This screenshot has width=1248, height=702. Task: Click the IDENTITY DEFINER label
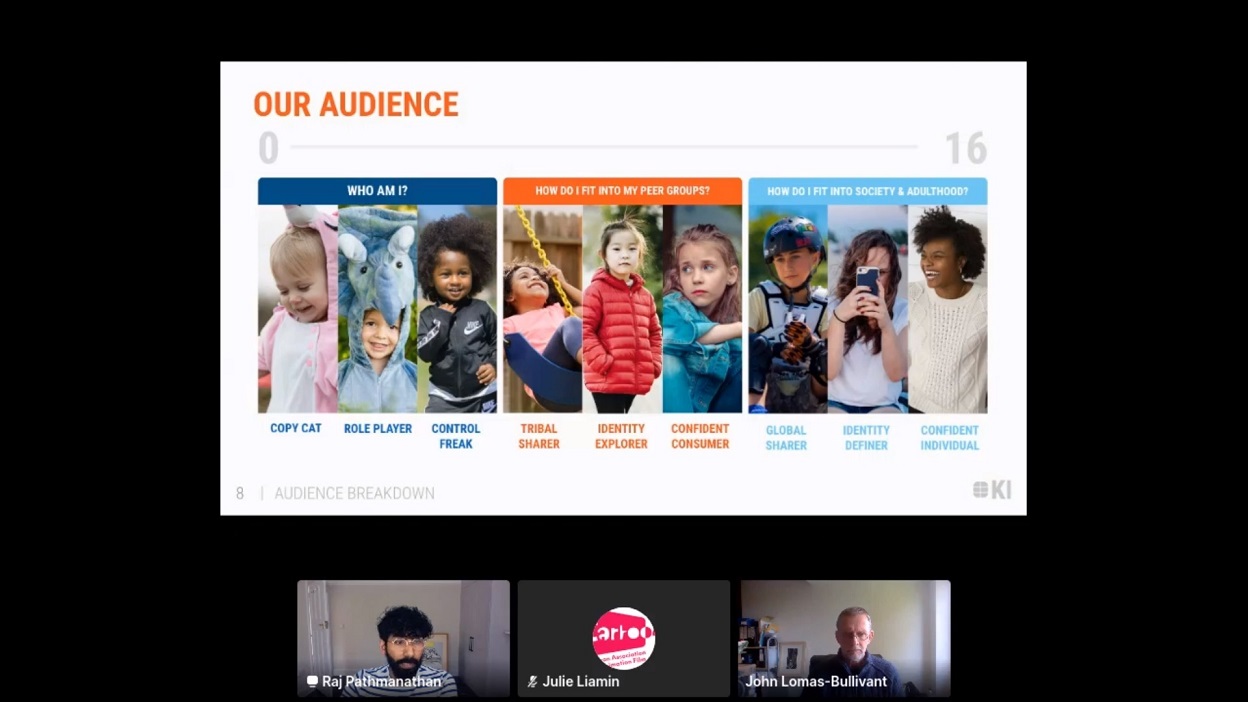tap(865, 436)
